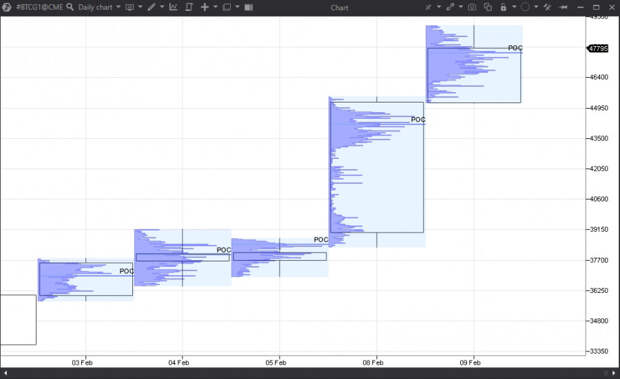Select the pencil drawing tool
Viewport: 620px width, 379px height.
151,7
